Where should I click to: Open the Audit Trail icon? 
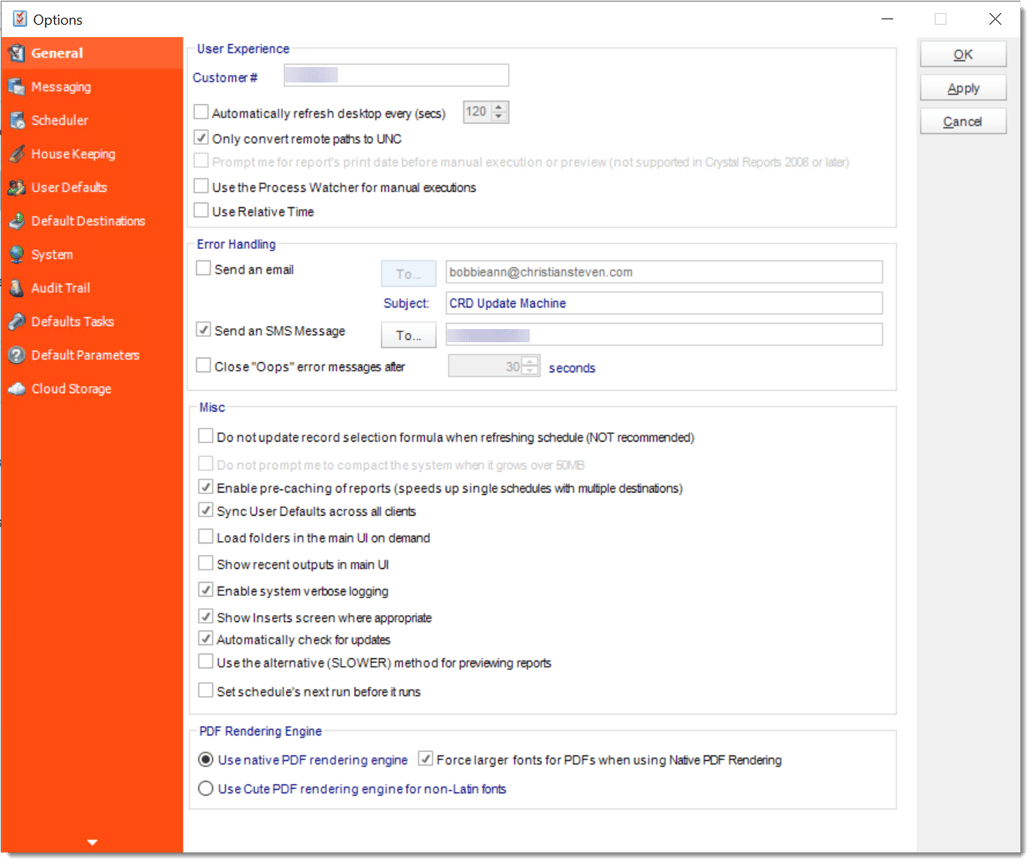tap(16, 288)
